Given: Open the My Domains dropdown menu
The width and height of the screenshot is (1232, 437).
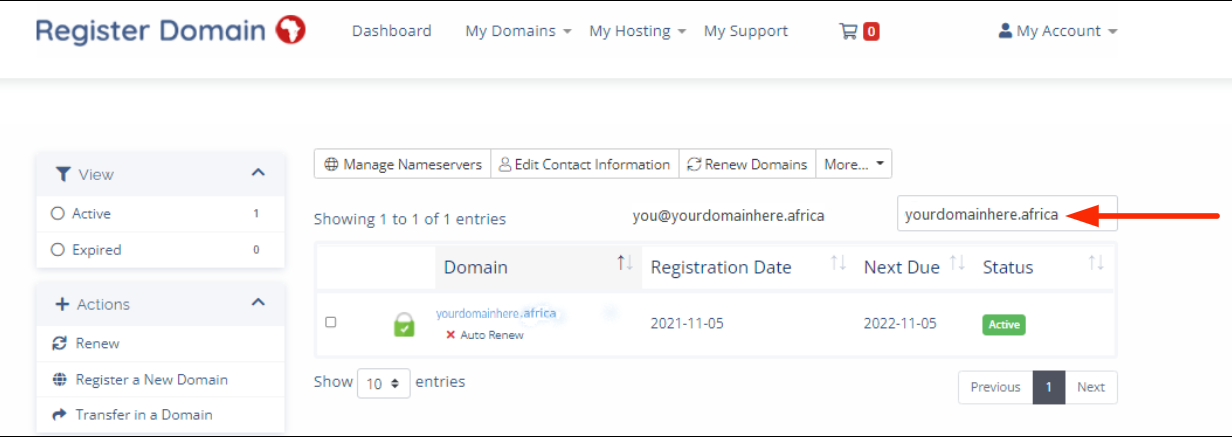Looking at the screenshot, I should pyautogui.click(x=518, y=31).
